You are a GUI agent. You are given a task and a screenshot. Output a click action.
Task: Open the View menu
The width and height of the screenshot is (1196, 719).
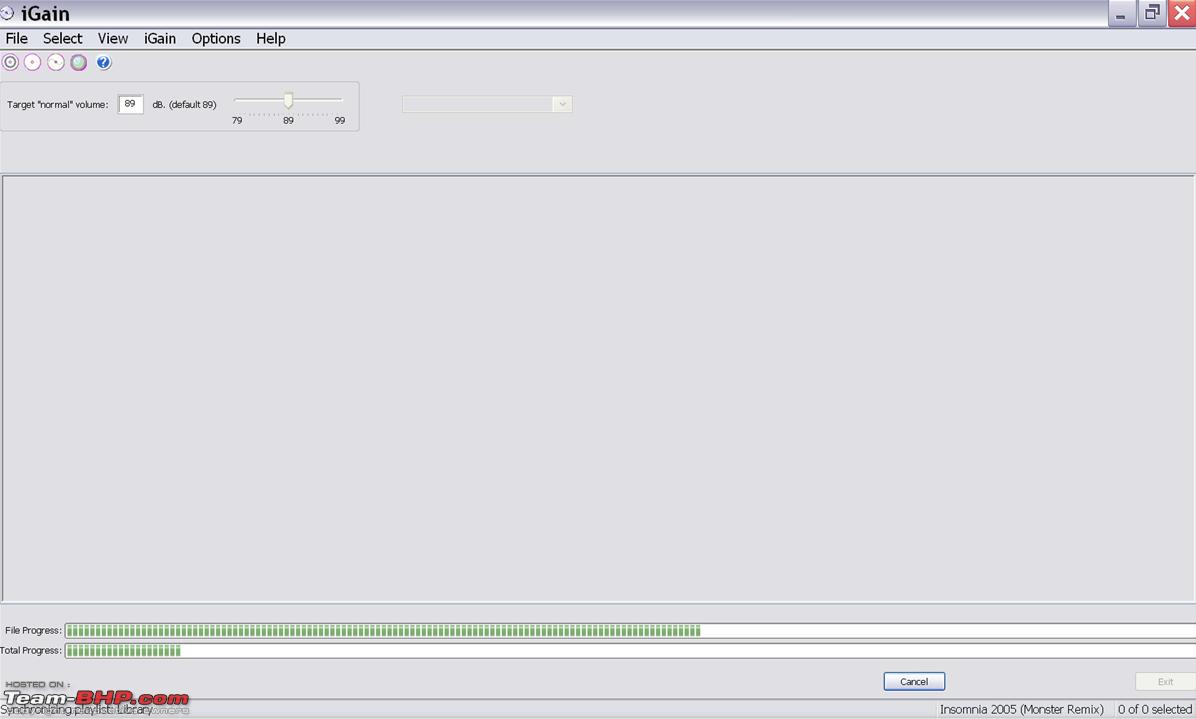113,38
